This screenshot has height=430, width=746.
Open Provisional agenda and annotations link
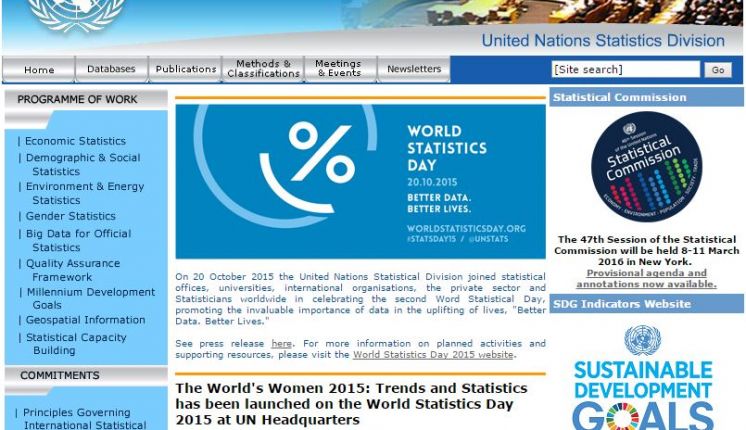pyautogui.click(x=646, y=279)
